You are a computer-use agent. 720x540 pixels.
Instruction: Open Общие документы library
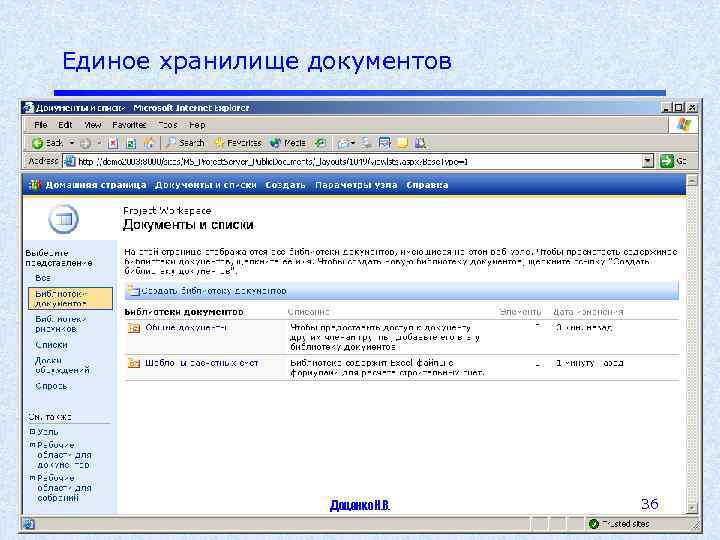point(186,327)
